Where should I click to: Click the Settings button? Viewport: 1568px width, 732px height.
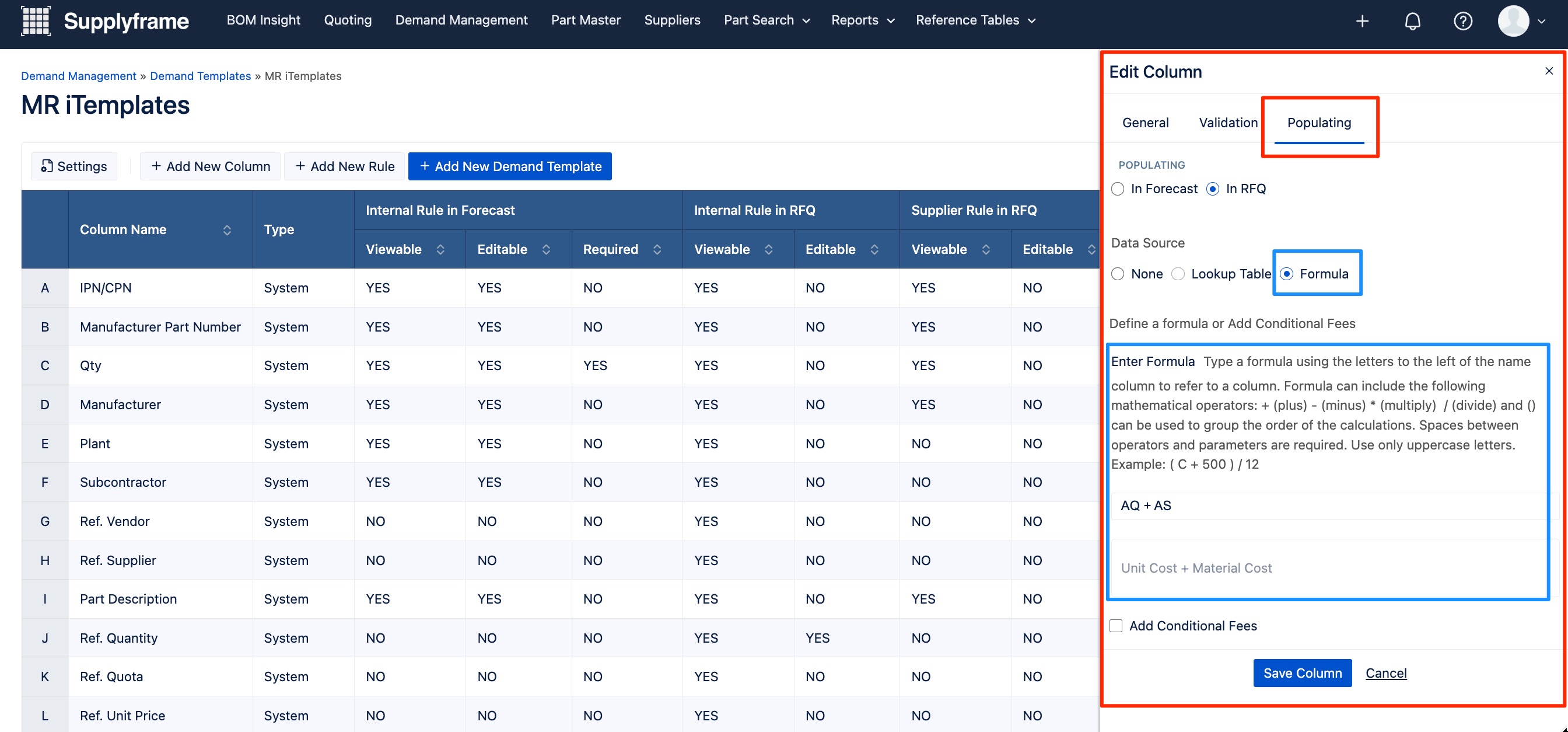tap(73, 166)
